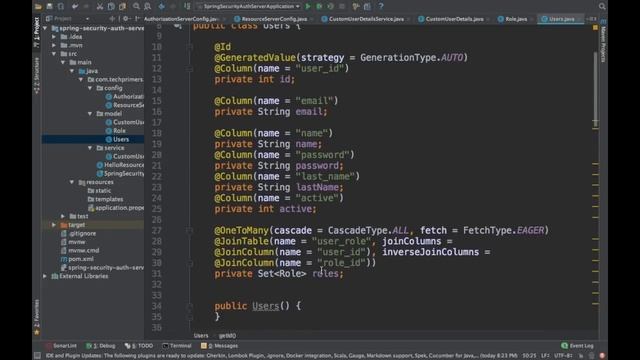Select pom.xml in project tree

click(x=77, y=259)
